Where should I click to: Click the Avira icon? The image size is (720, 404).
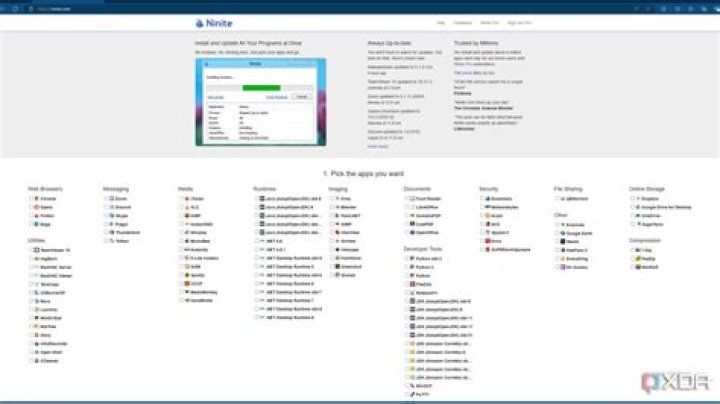(488, 241)
